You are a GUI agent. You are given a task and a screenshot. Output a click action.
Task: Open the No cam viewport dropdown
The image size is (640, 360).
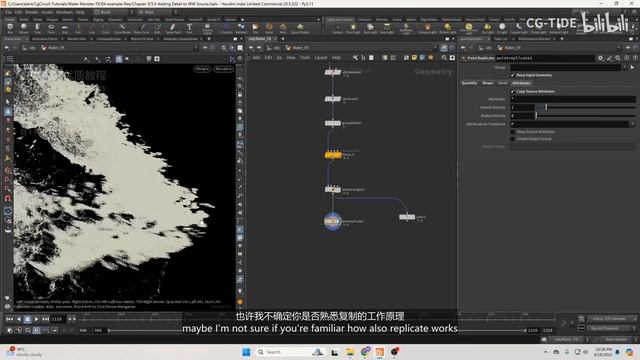223,69
